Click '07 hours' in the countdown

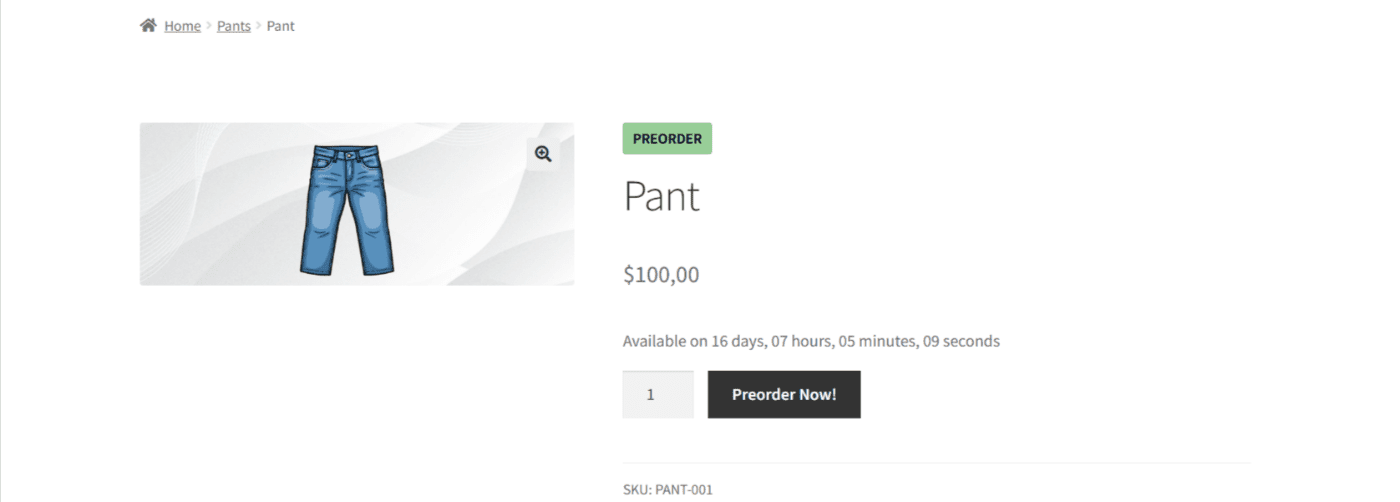(x=802, y=341)
